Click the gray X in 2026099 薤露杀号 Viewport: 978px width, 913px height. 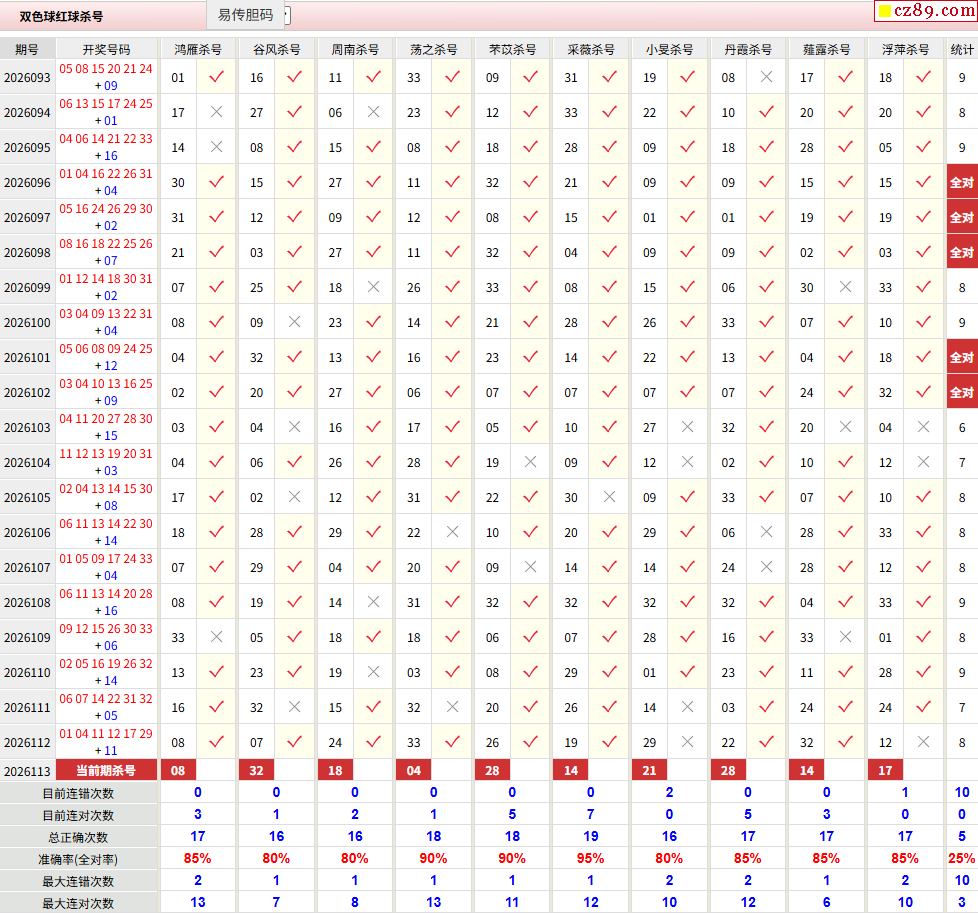coord(845,287)
